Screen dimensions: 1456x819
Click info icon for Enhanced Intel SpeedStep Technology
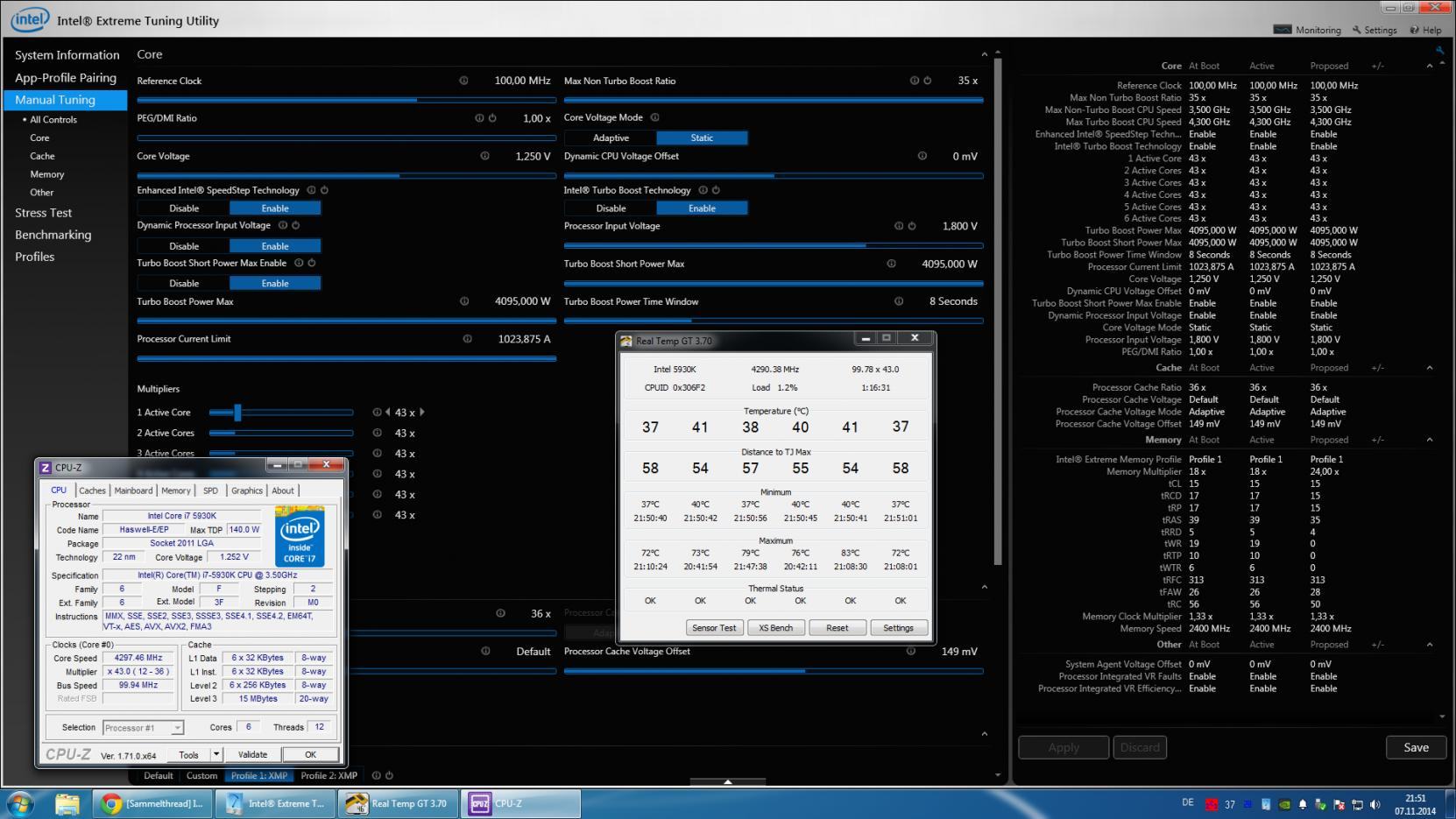(310, 190)
